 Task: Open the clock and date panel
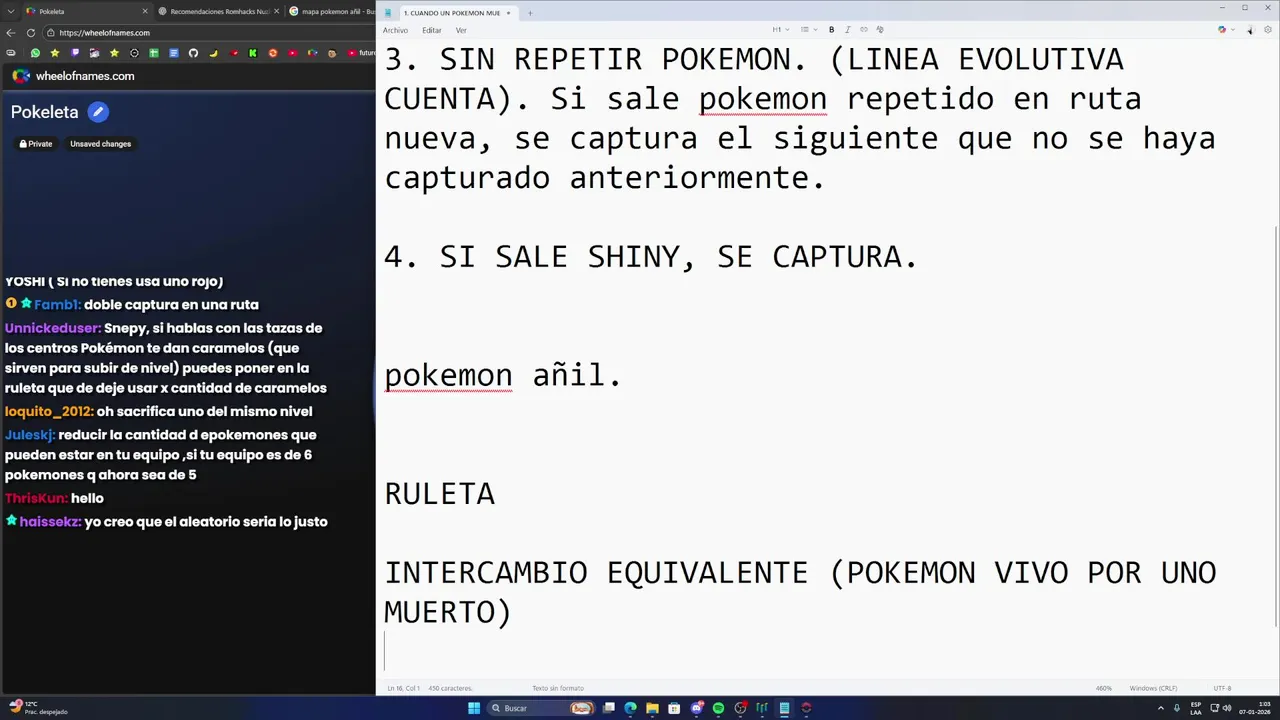pyautogui.click(x=1254, y=708)
